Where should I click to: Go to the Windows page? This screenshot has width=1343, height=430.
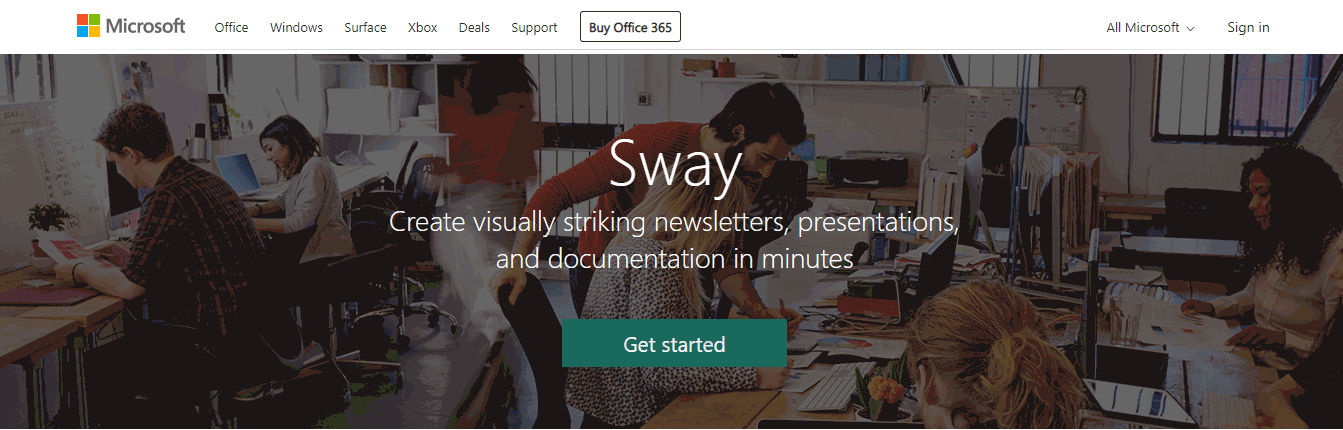pos(296,27)
